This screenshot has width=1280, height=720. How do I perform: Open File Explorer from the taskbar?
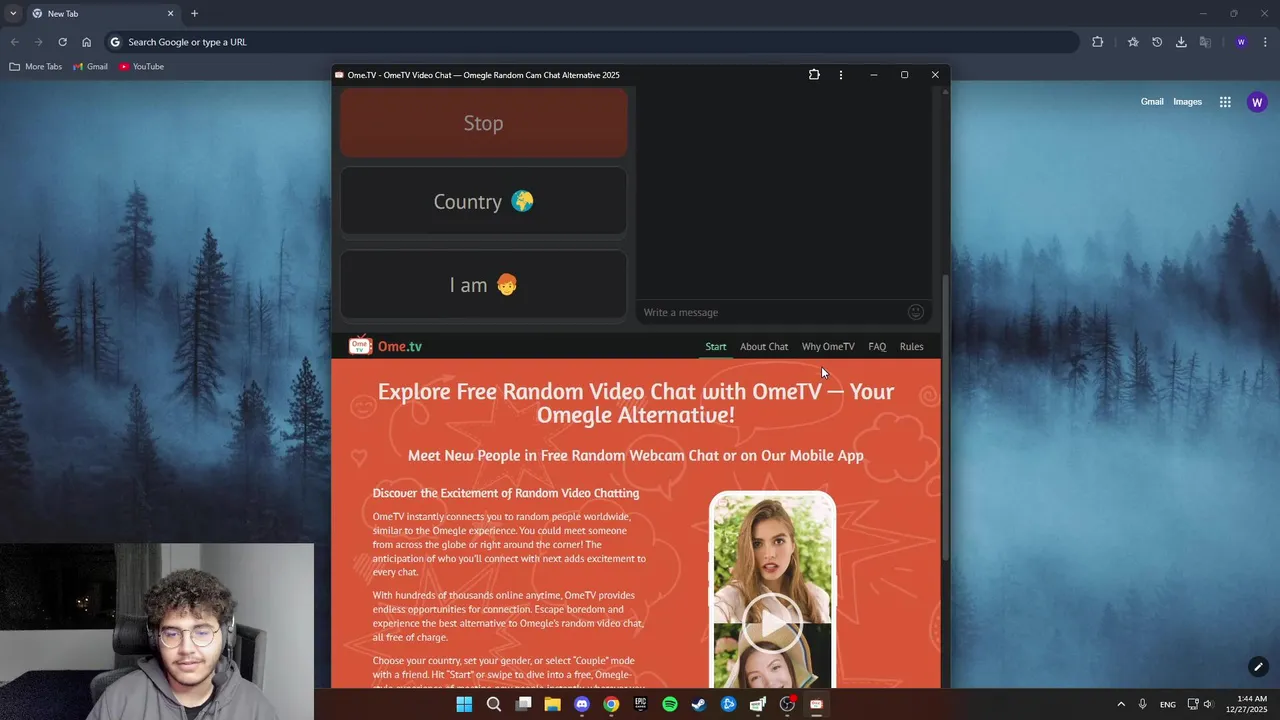tap(552, 704)
